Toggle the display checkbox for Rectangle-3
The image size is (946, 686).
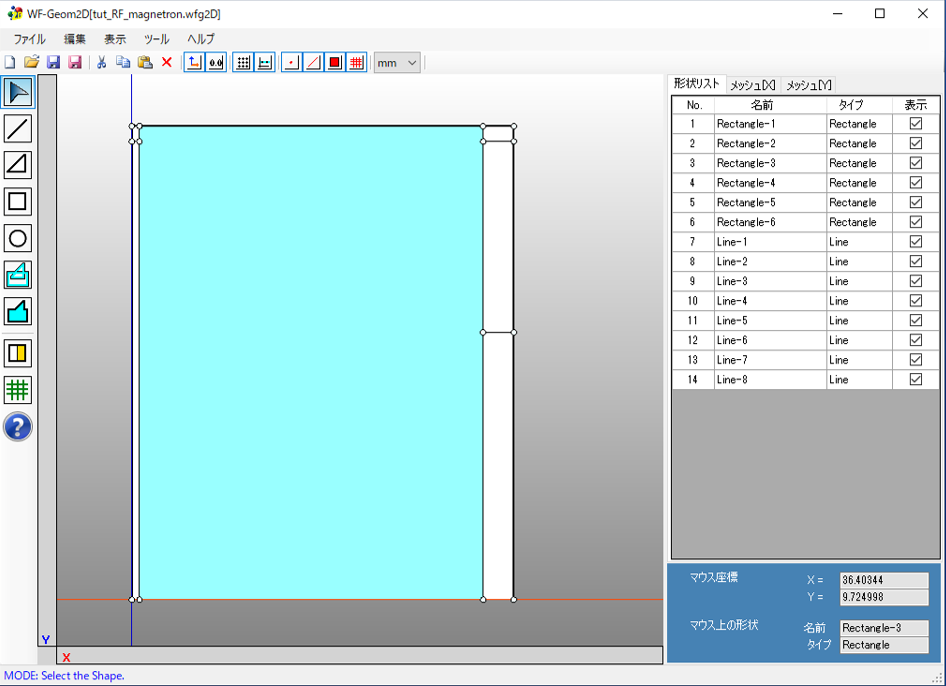pos(916,163)
